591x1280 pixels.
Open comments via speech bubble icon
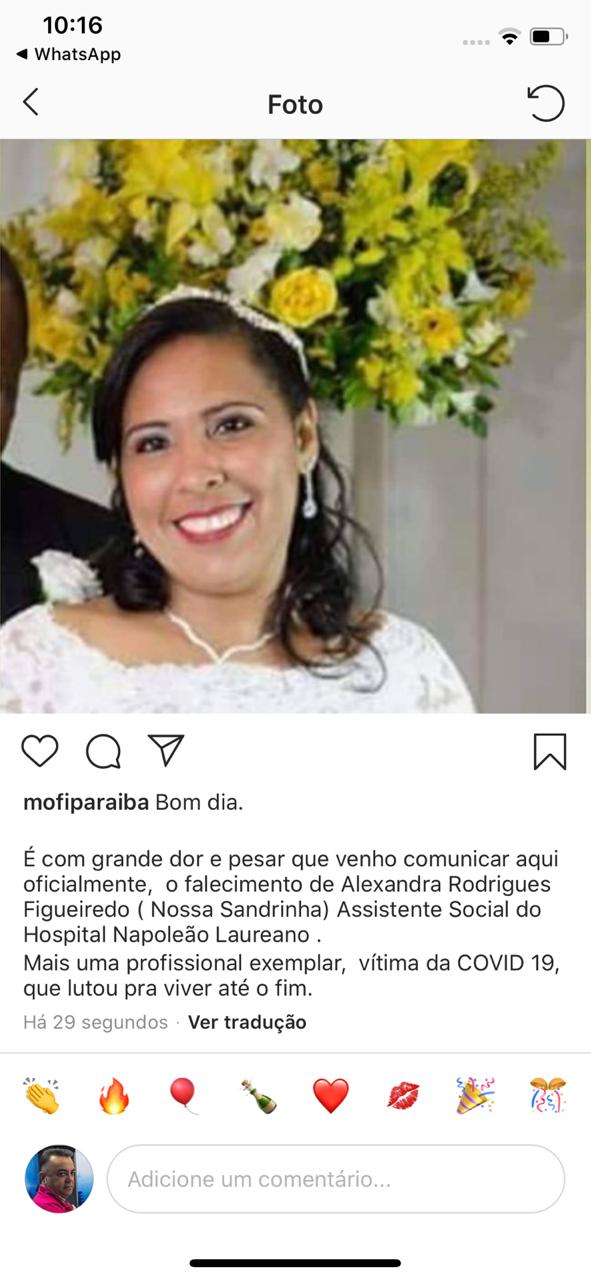103,751
